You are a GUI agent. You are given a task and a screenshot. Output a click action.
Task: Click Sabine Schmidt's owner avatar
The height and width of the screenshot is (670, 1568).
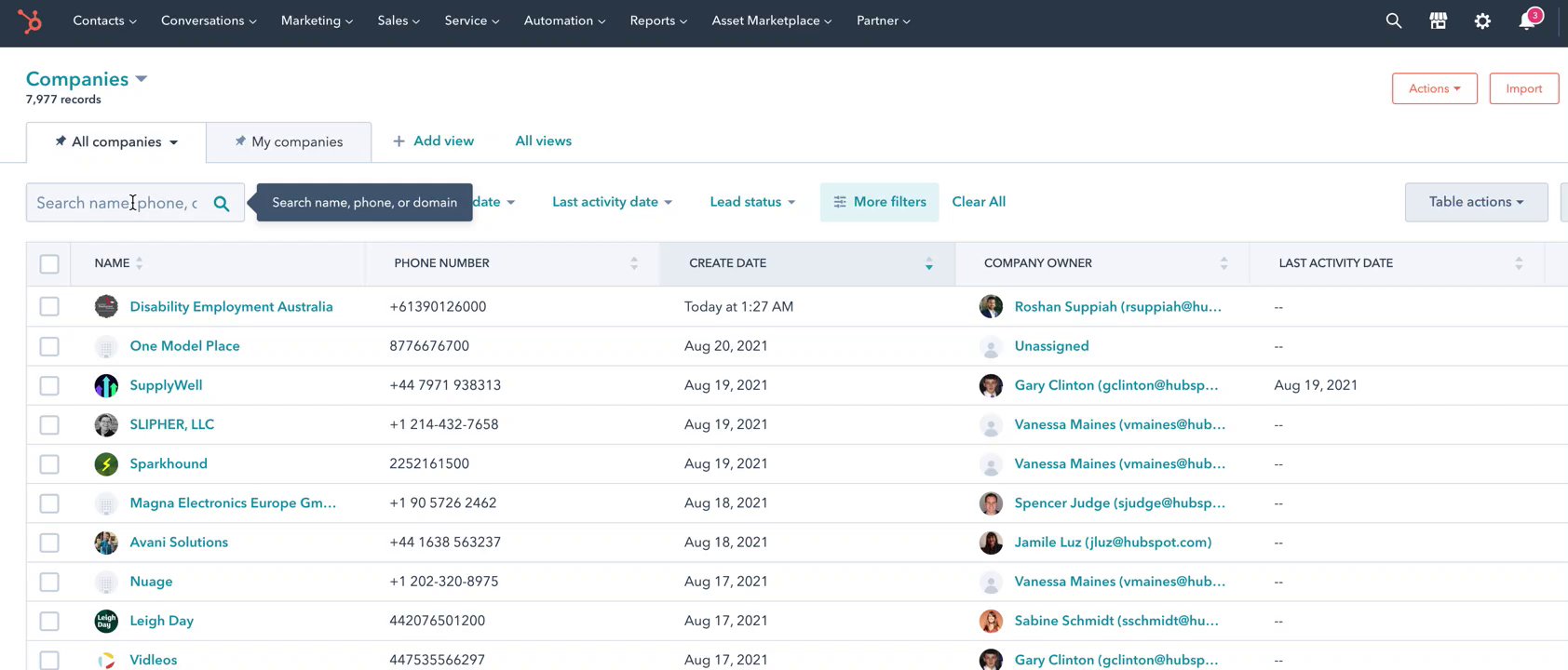coord(991,621)
